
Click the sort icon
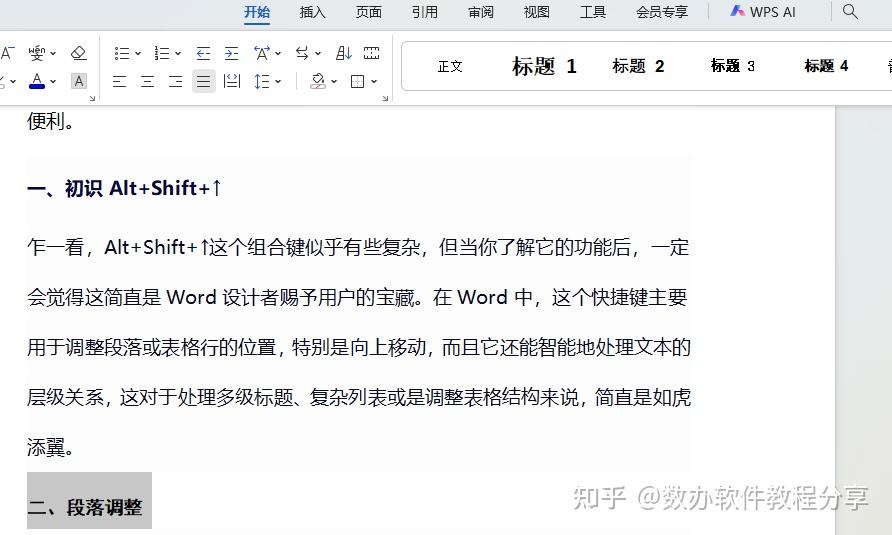coord(343,53)
